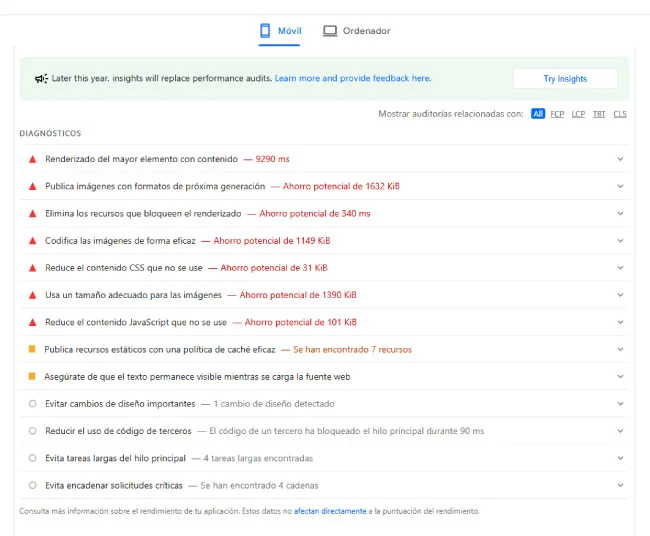Screen dimensions: 650x536
Task: Click 4 tareas largas encontradas text
Action: click(258, 458)
